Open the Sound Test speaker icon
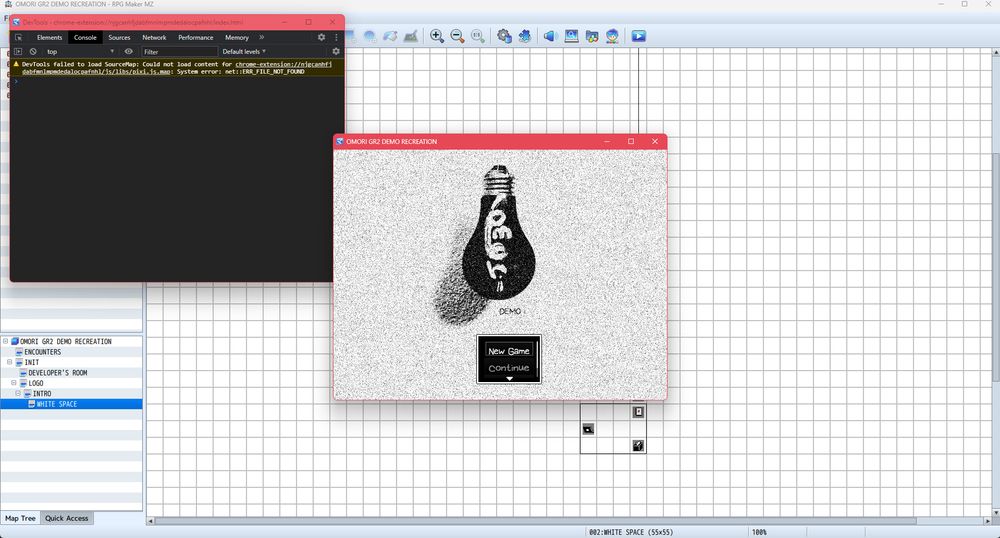 pos(550,36)
